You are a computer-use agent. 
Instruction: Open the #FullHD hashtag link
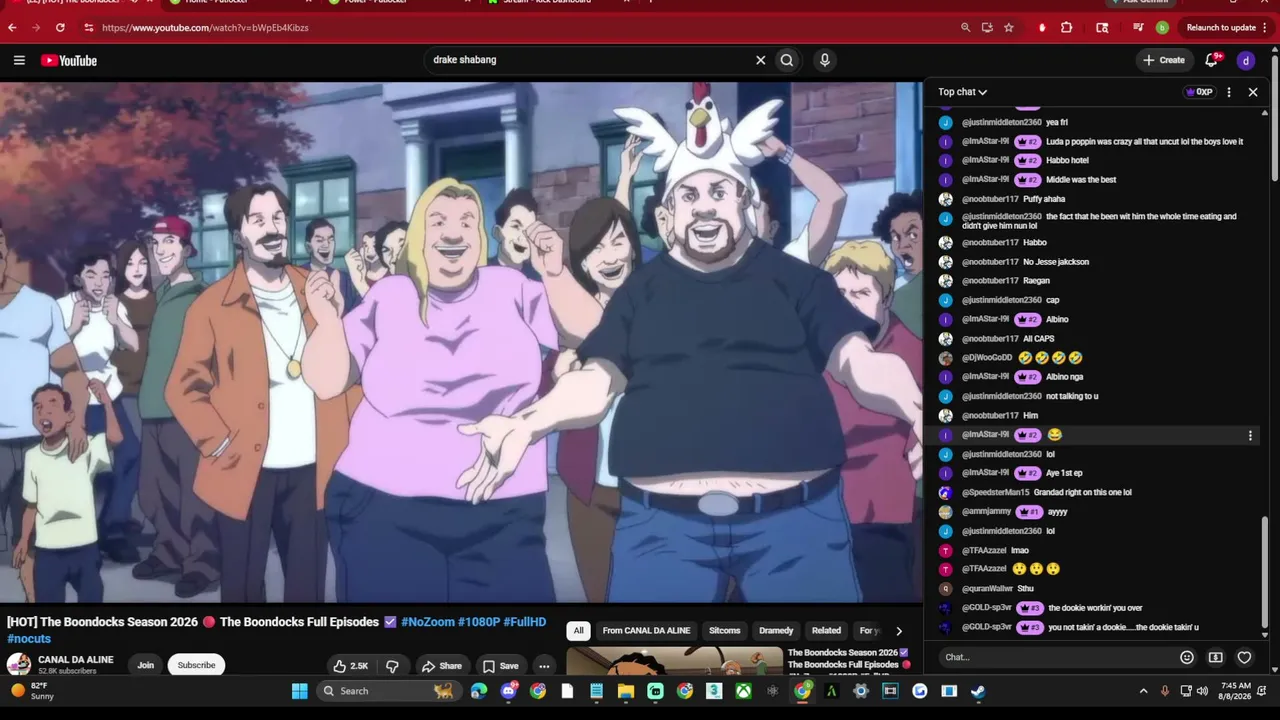coord(525,622)
